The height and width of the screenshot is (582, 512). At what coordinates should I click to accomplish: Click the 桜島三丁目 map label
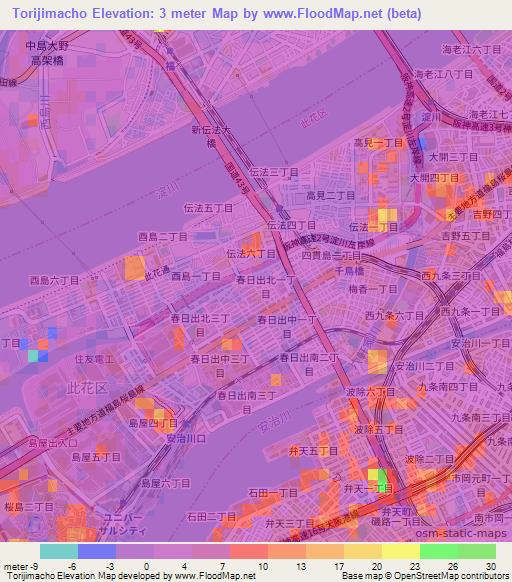pyautogui.click(x=29, y=507)
